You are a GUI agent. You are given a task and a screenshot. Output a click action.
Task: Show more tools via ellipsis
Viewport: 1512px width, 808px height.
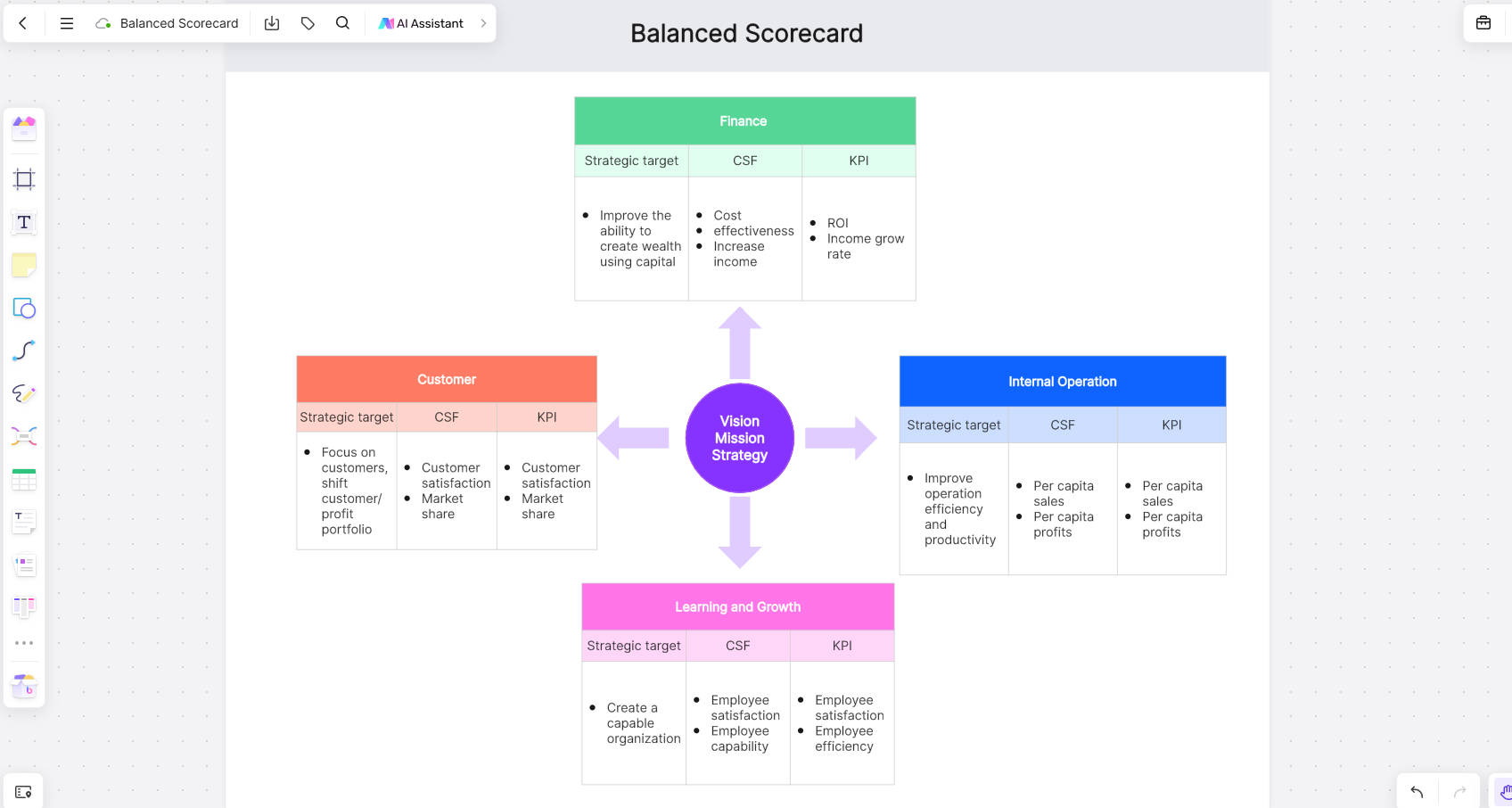(24, 643)
